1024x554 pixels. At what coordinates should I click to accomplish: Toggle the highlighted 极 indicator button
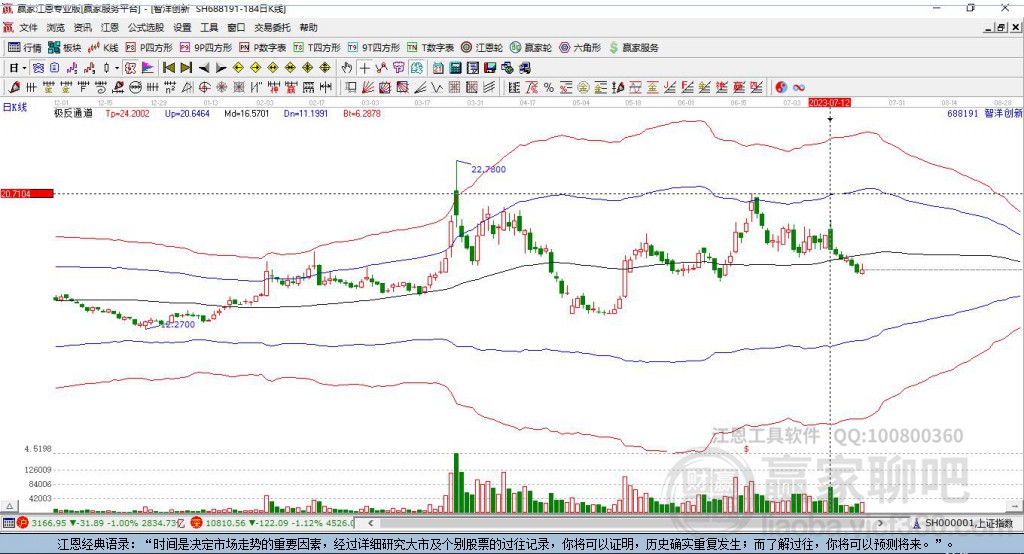pyautogui.click(x=131, y=68)
